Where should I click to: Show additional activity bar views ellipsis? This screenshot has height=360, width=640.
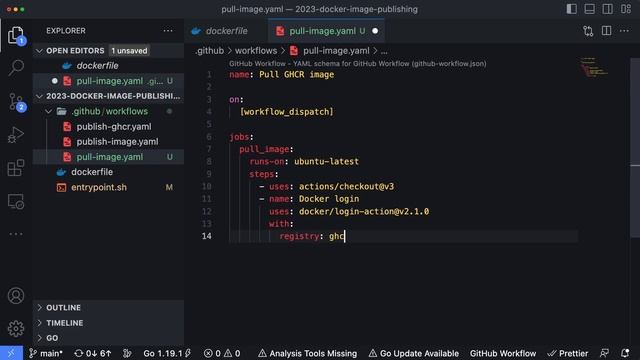click(x=16, y=234)
